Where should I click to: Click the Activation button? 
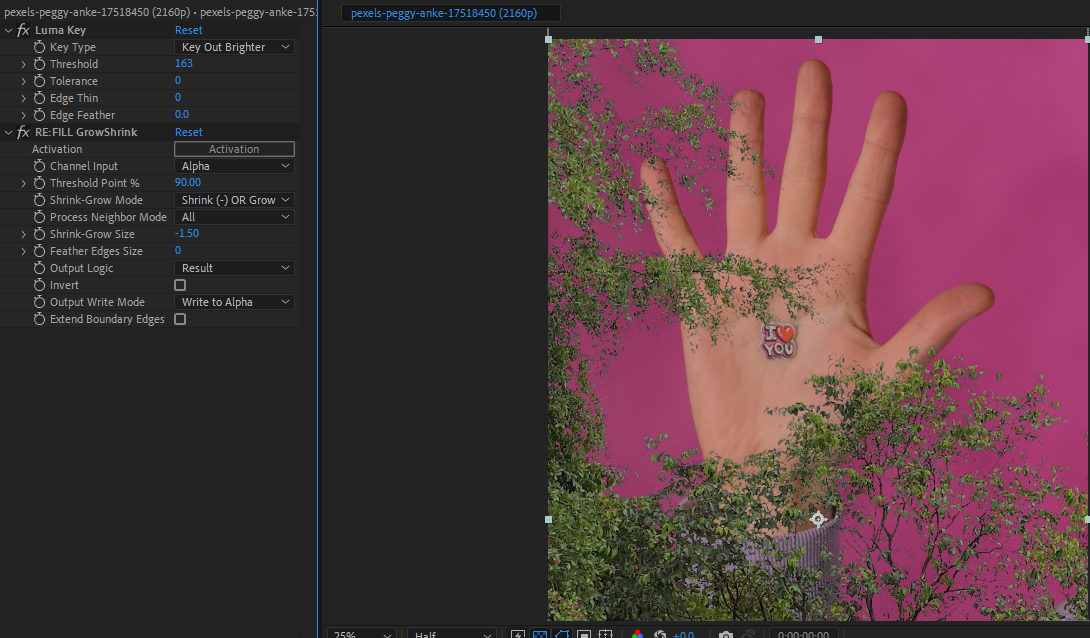234,149
